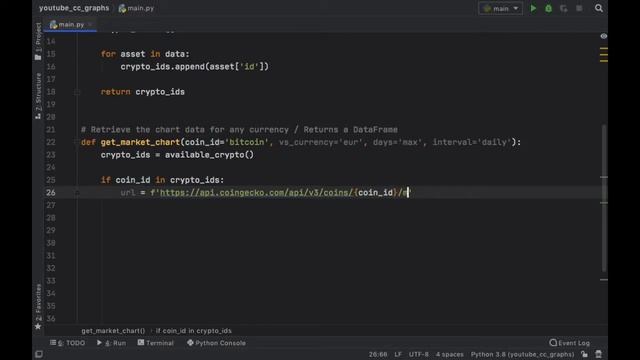Click the get_market_chart function name on line 22
The height and width of the screenshot is (360, 640).
pos(140,142)
